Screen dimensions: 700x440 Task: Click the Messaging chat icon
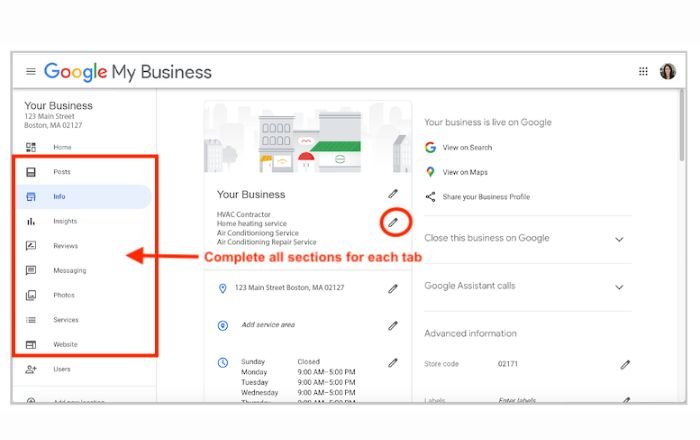pyautogui.click(x=31, y=270)
